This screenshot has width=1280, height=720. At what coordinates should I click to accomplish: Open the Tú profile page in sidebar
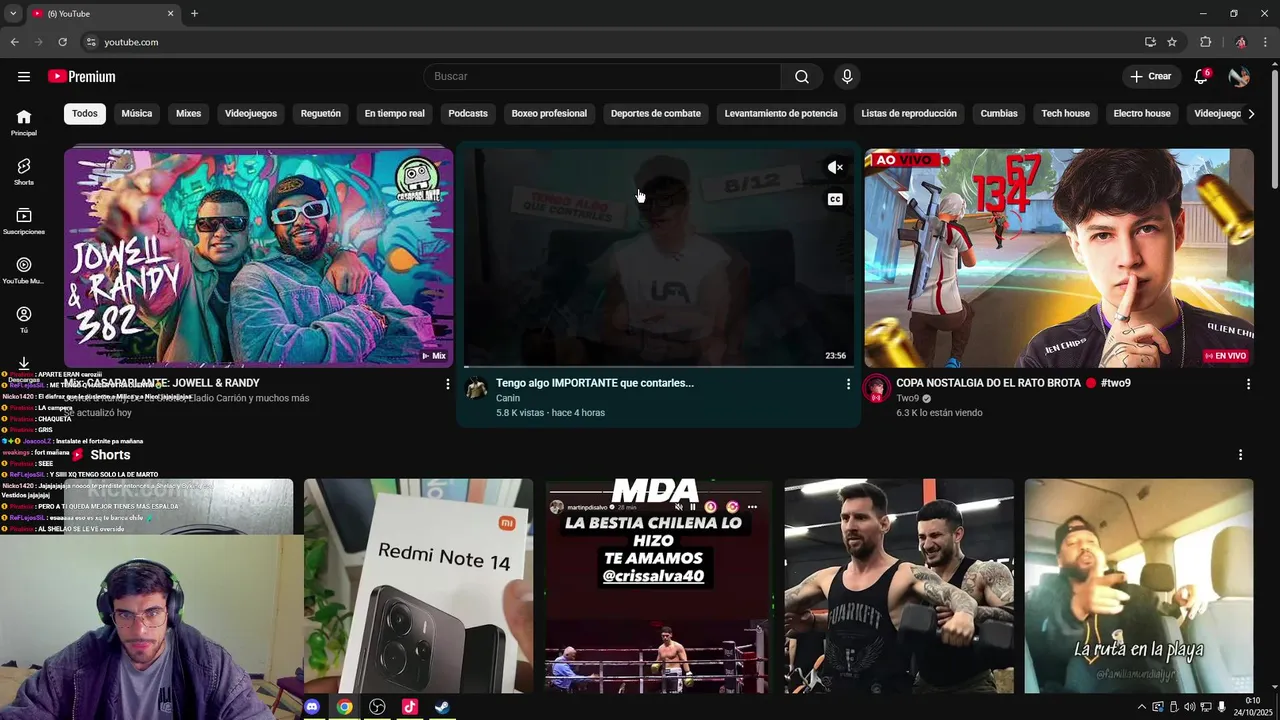coord(24,320)
